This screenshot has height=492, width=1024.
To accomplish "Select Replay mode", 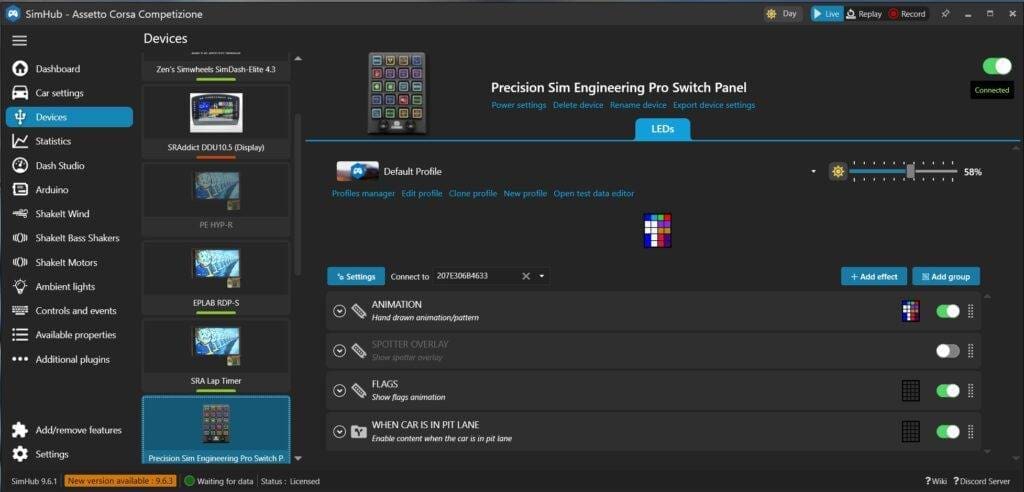I will click(863, 14).
